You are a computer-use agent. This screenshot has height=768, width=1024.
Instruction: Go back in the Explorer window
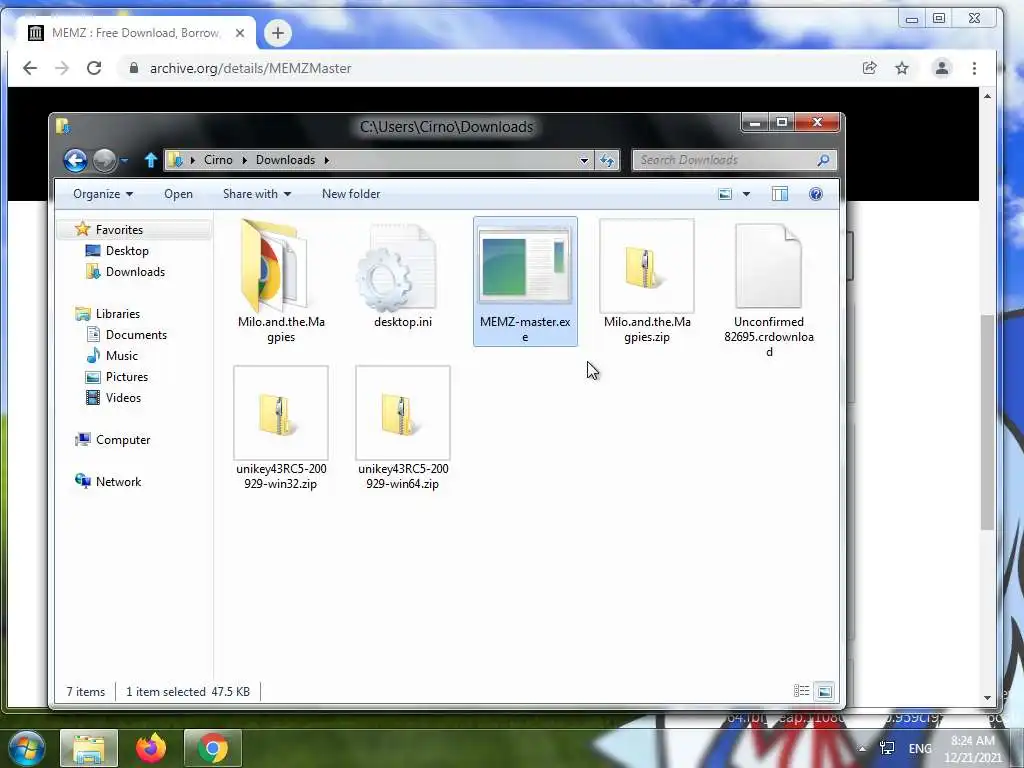tap(75, 160)
